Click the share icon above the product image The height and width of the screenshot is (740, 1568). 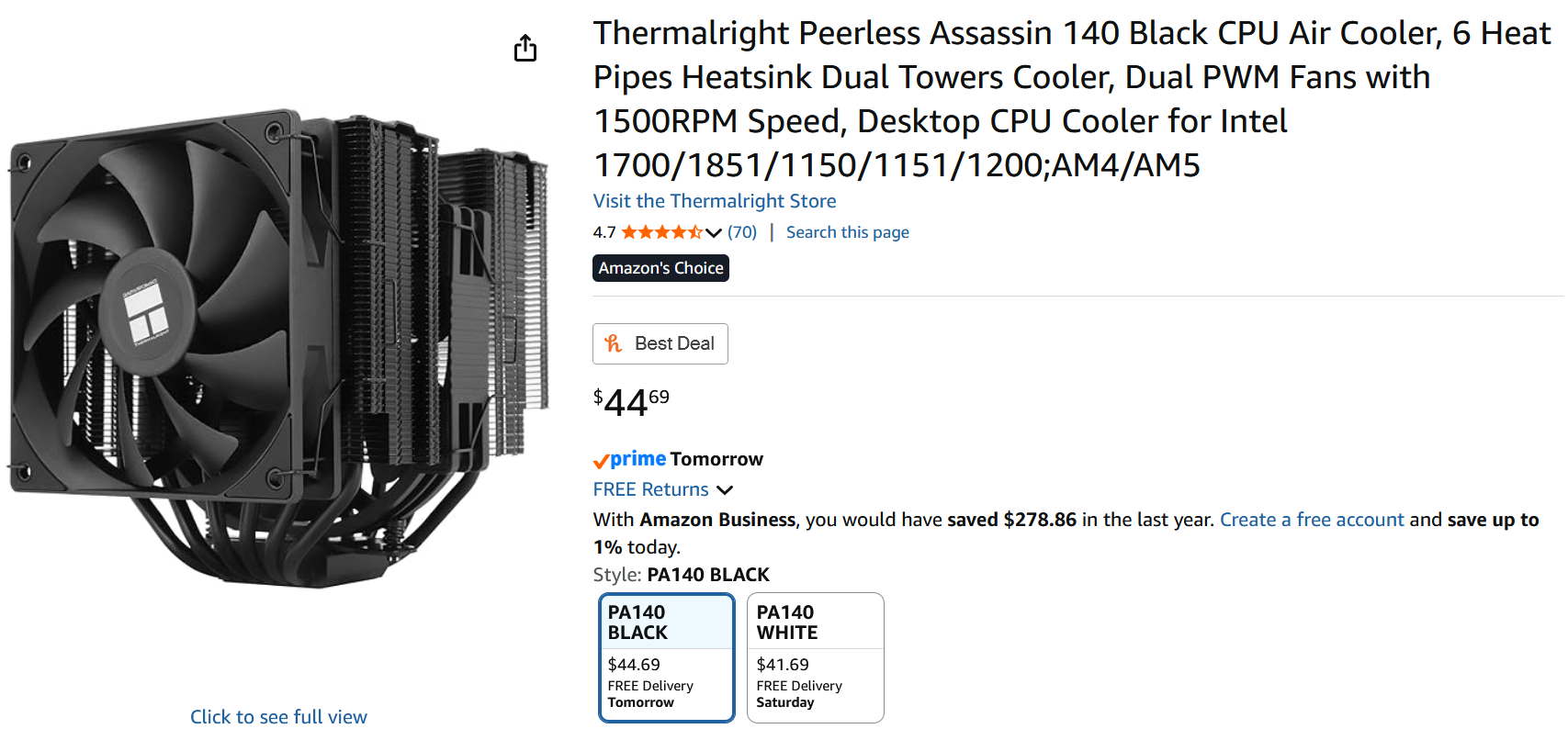(525, 48)
